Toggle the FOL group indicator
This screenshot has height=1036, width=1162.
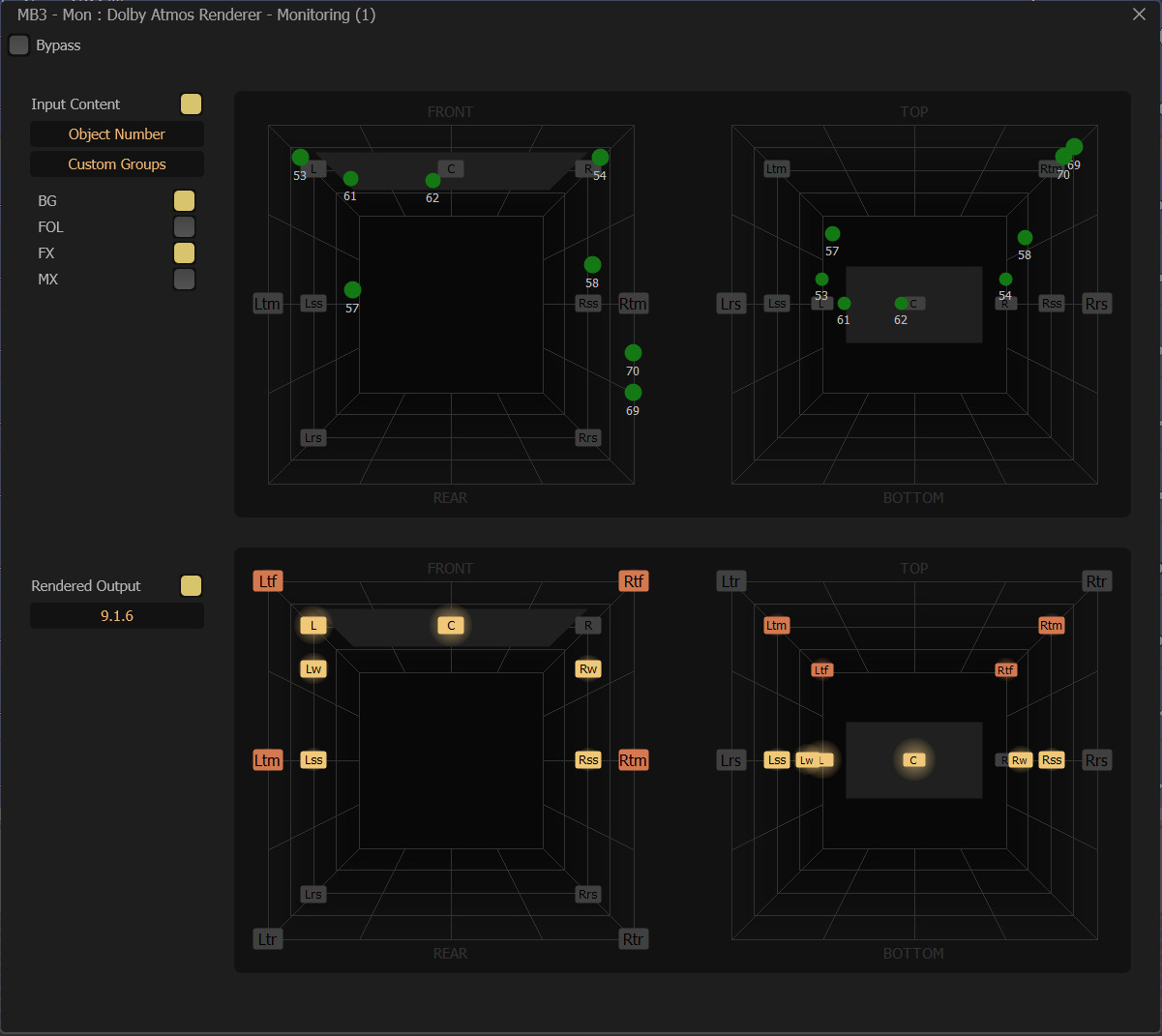pyautogui.click(x=184, y=226)
